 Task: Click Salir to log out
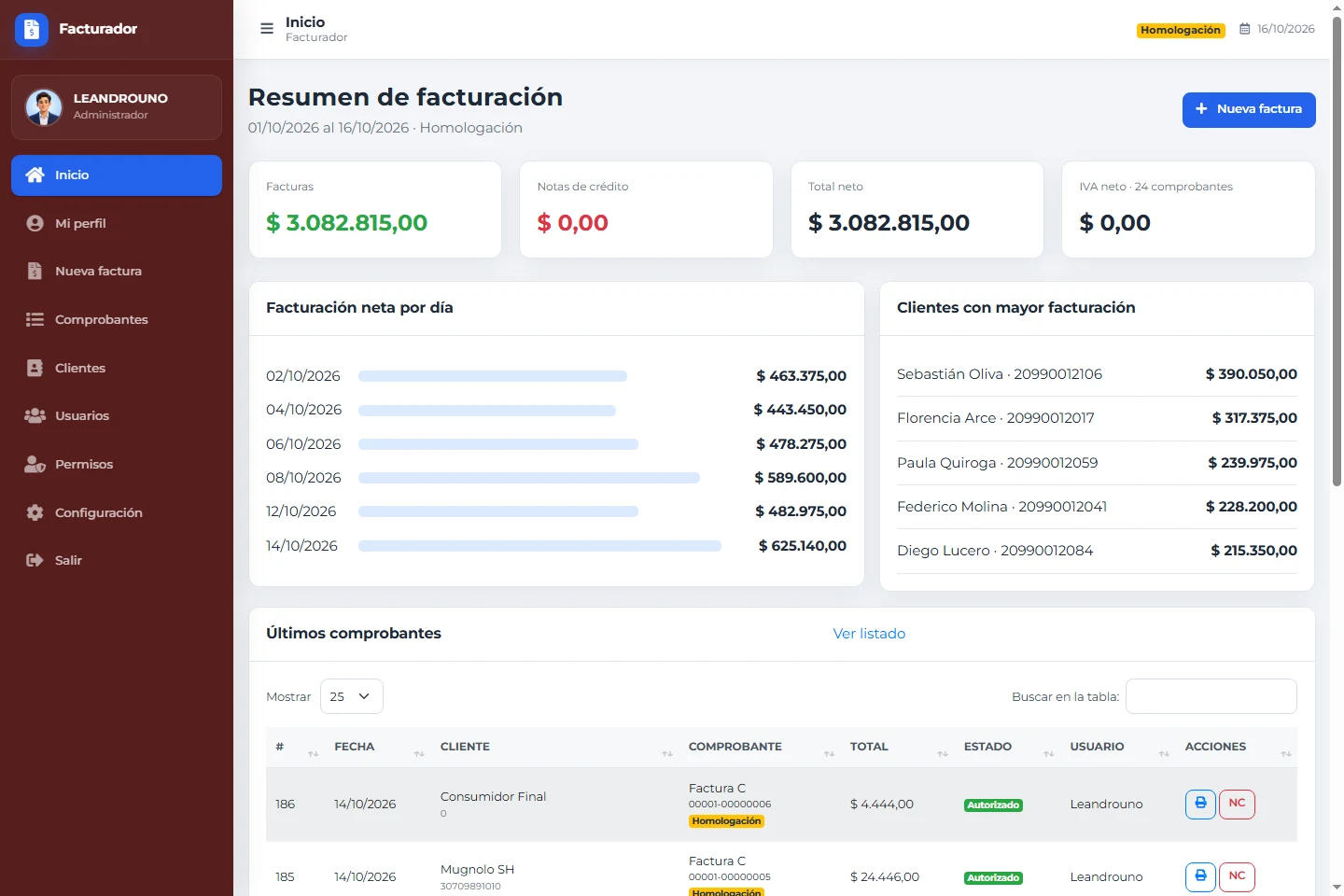[117, 560]
